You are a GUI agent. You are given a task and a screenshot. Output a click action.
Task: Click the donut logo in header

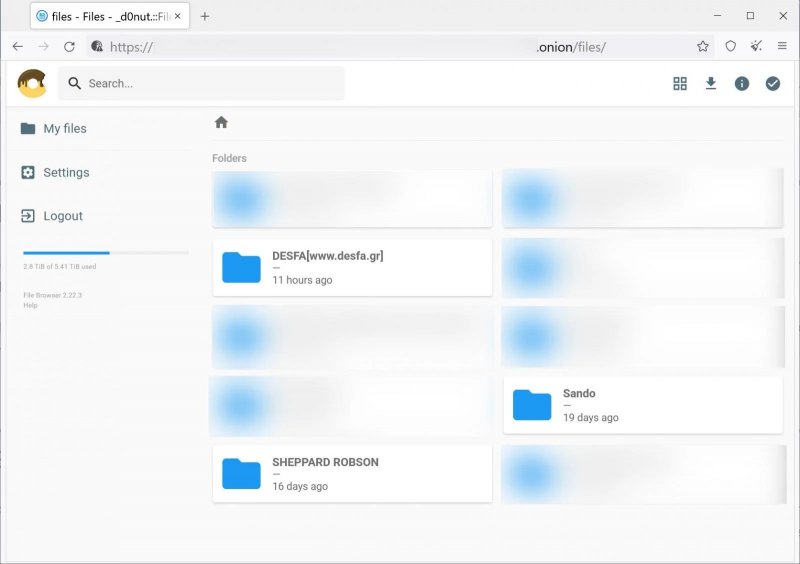(x=32, y=84)
